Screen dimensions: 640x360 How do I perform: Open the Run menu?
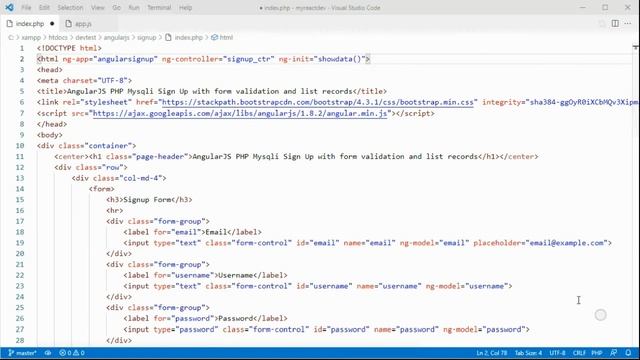tap(134, 8)
